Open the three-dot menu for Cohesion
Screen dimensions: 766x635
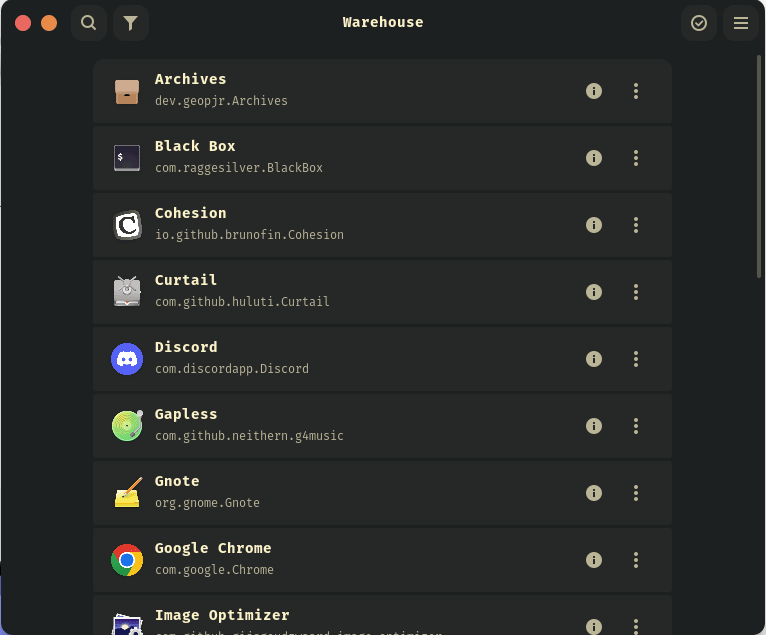pyautogui.click(x=636, y=225)
